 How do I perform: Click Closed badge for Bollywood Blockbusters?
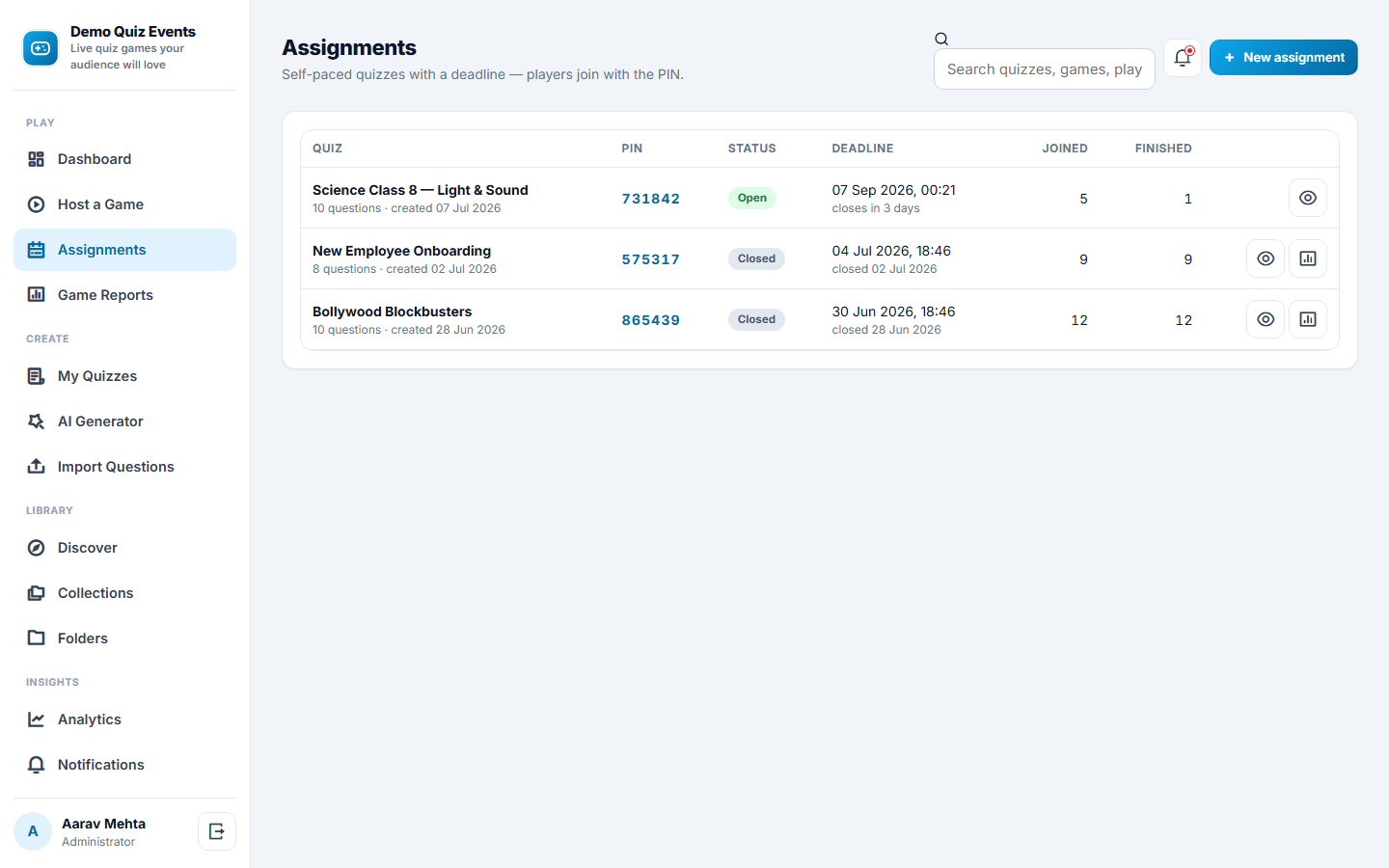click(x=756, y=319)
